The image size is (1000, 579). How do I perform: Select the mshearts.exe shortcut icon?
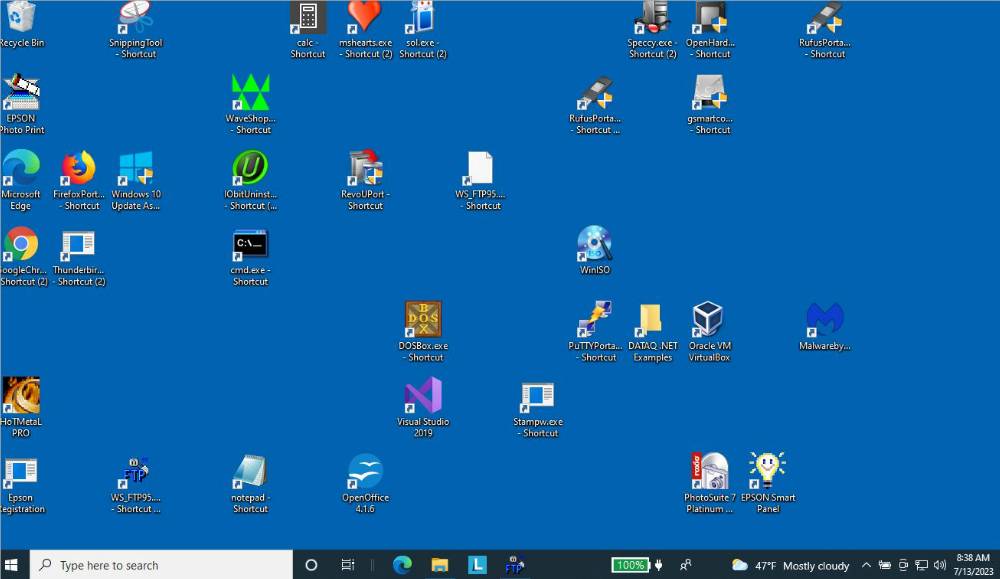pos(365,29)
